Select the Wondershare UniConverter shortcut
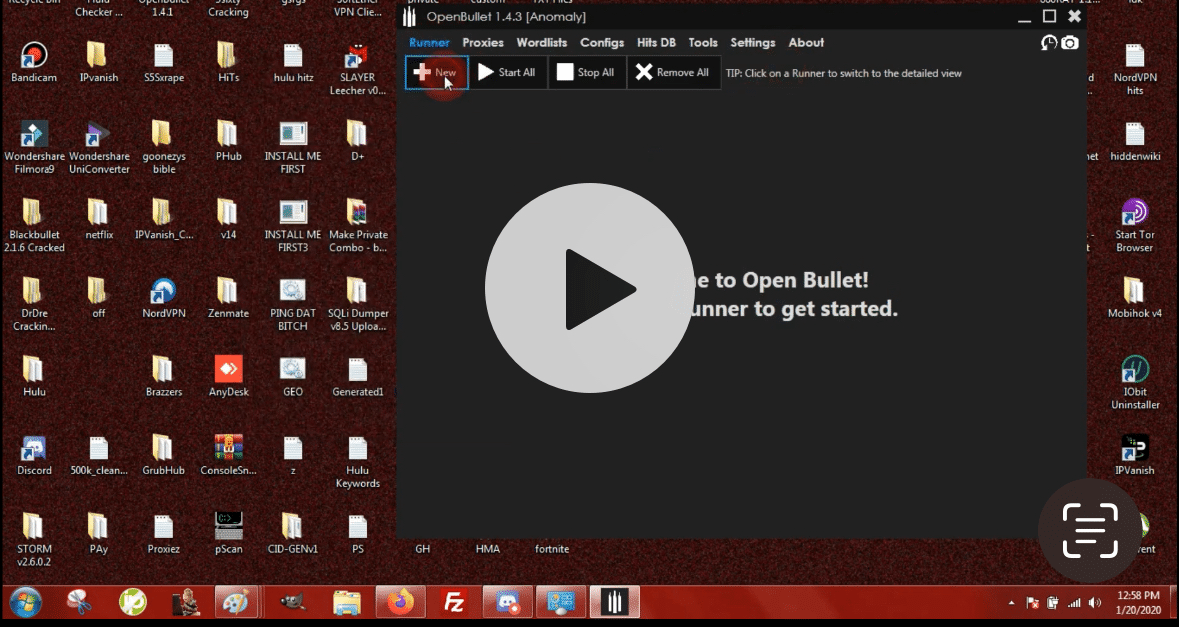 (99, 147)
